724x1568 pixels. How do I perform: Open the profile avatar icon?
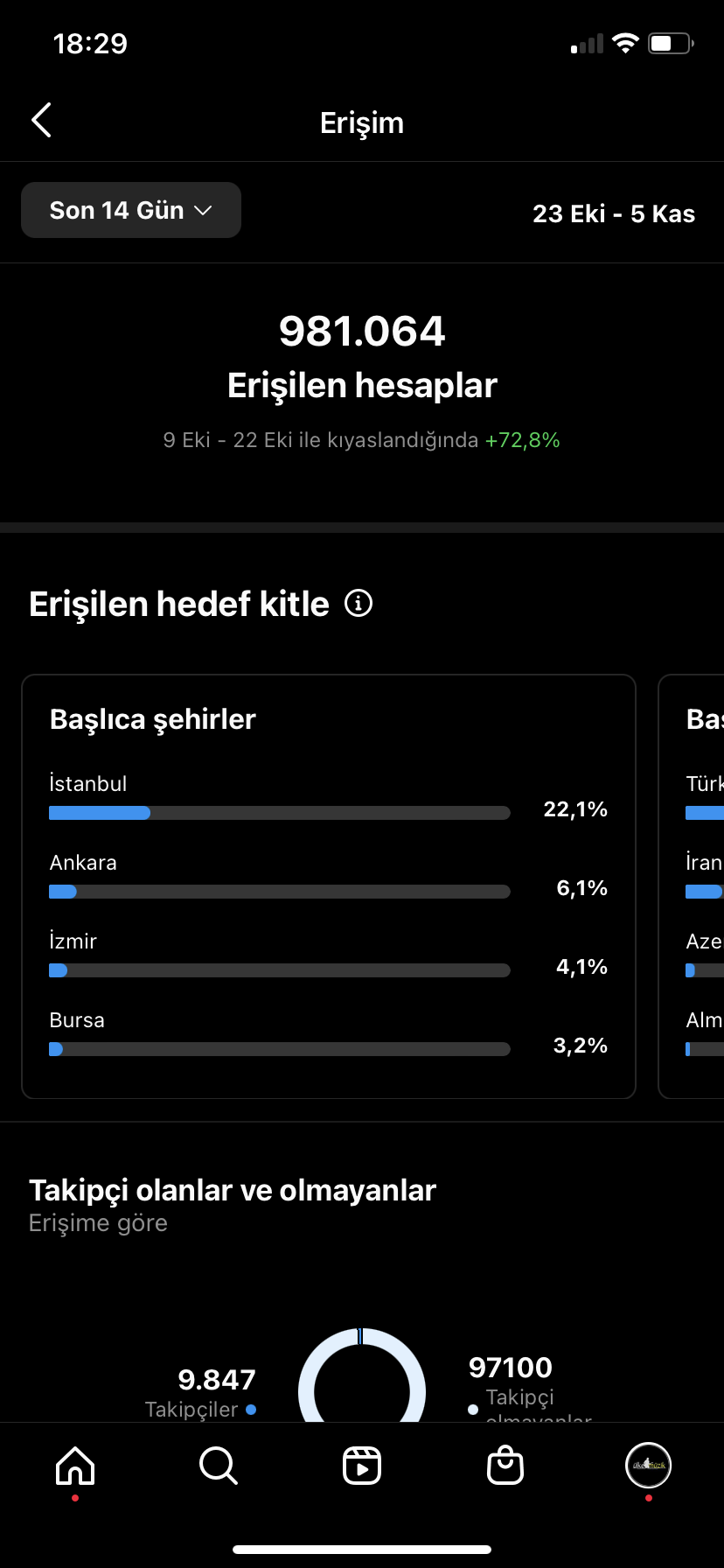[648, 1465]
